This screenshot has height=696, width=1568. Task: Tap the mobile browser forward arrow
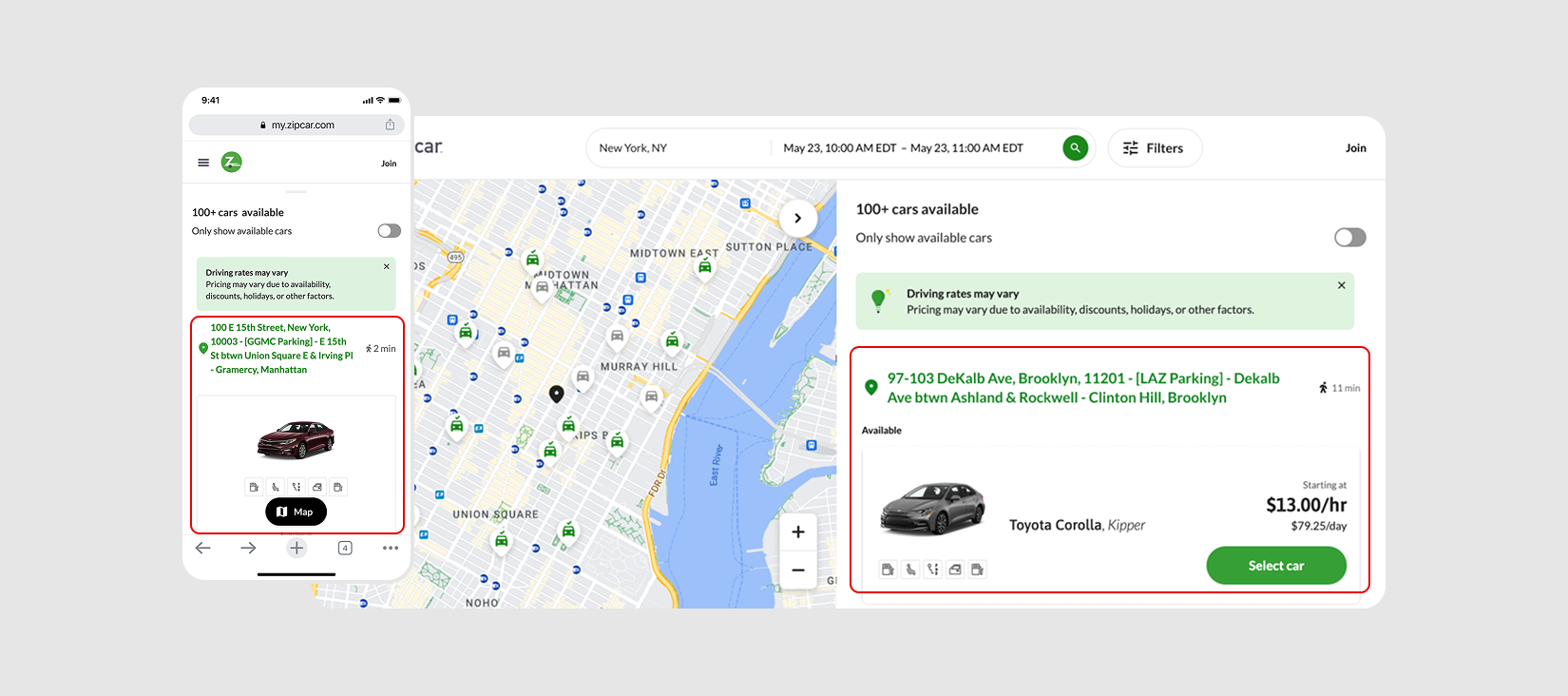click(248, 548)
